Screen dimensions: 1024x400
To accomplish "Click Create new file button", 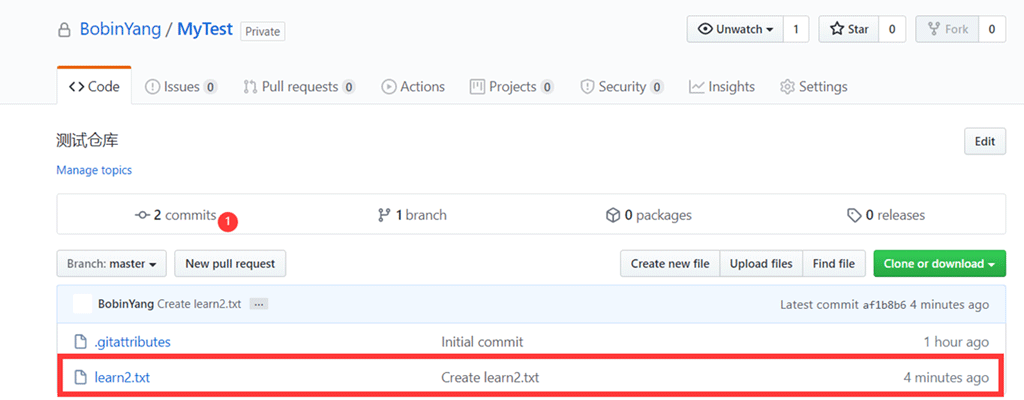I will (x=670, y=263).
